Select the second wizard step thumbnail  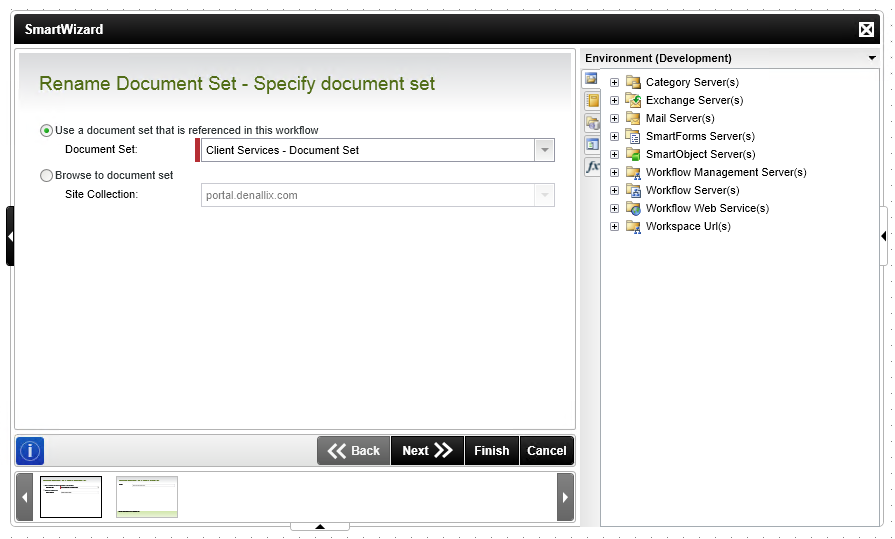pyautogui.click(x=147, y=497)
